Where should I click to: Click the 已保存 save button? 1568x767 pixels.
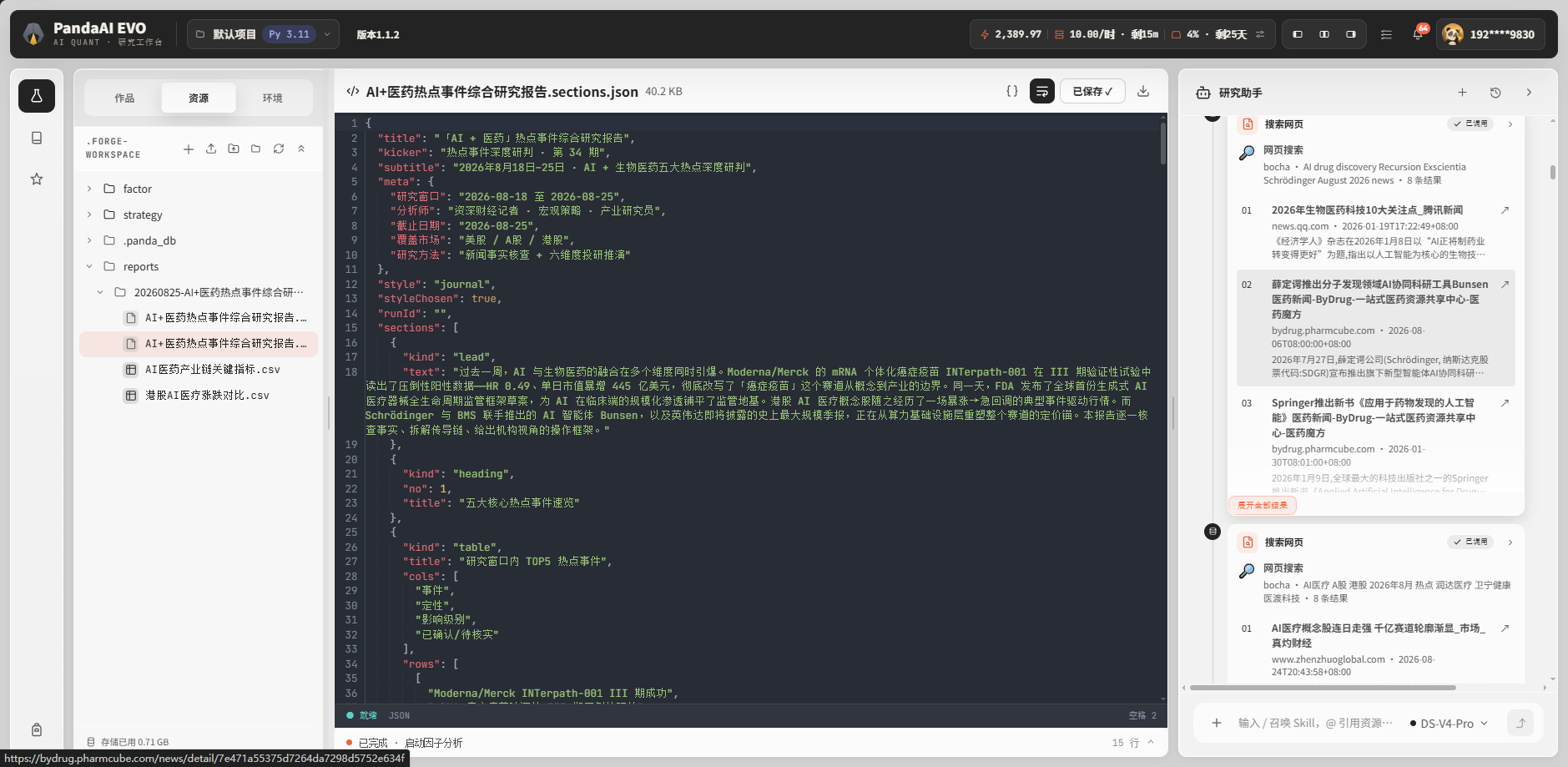click(1092, 91)
